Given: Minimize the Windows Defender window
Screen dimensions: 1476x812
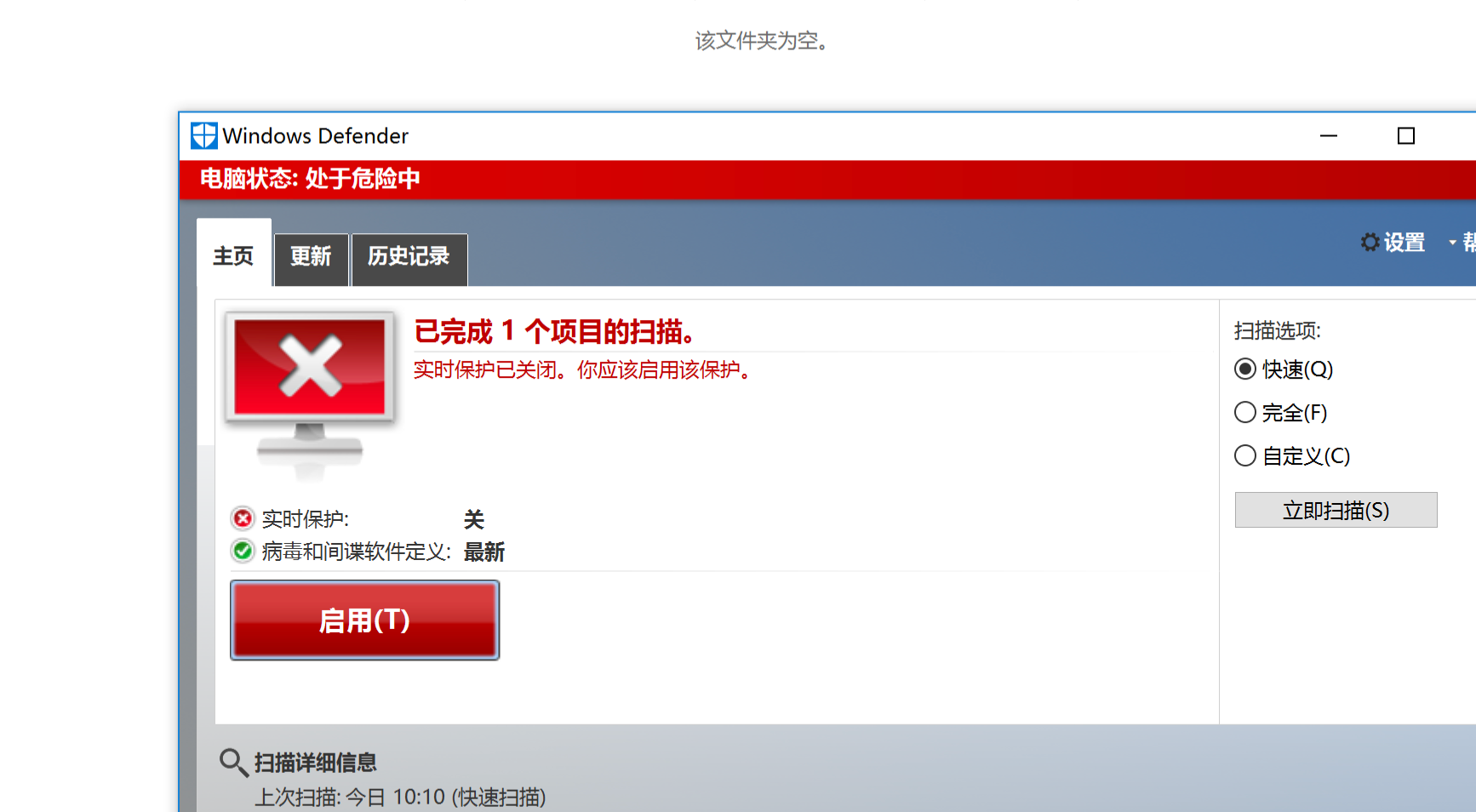Looking at the screenshot, I should tap(1329, 135).
